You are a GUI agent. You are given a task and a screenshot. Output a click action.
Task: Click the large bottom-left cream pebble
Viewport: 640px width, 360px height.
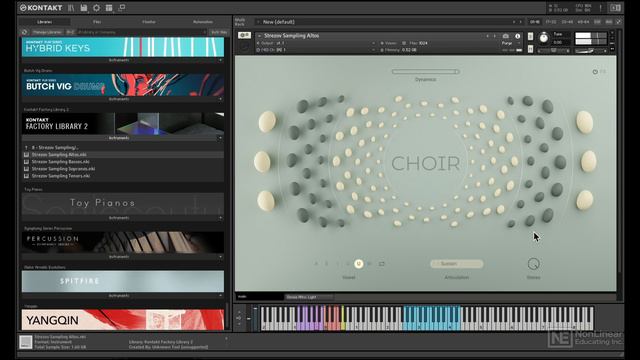tap(266, 201)
